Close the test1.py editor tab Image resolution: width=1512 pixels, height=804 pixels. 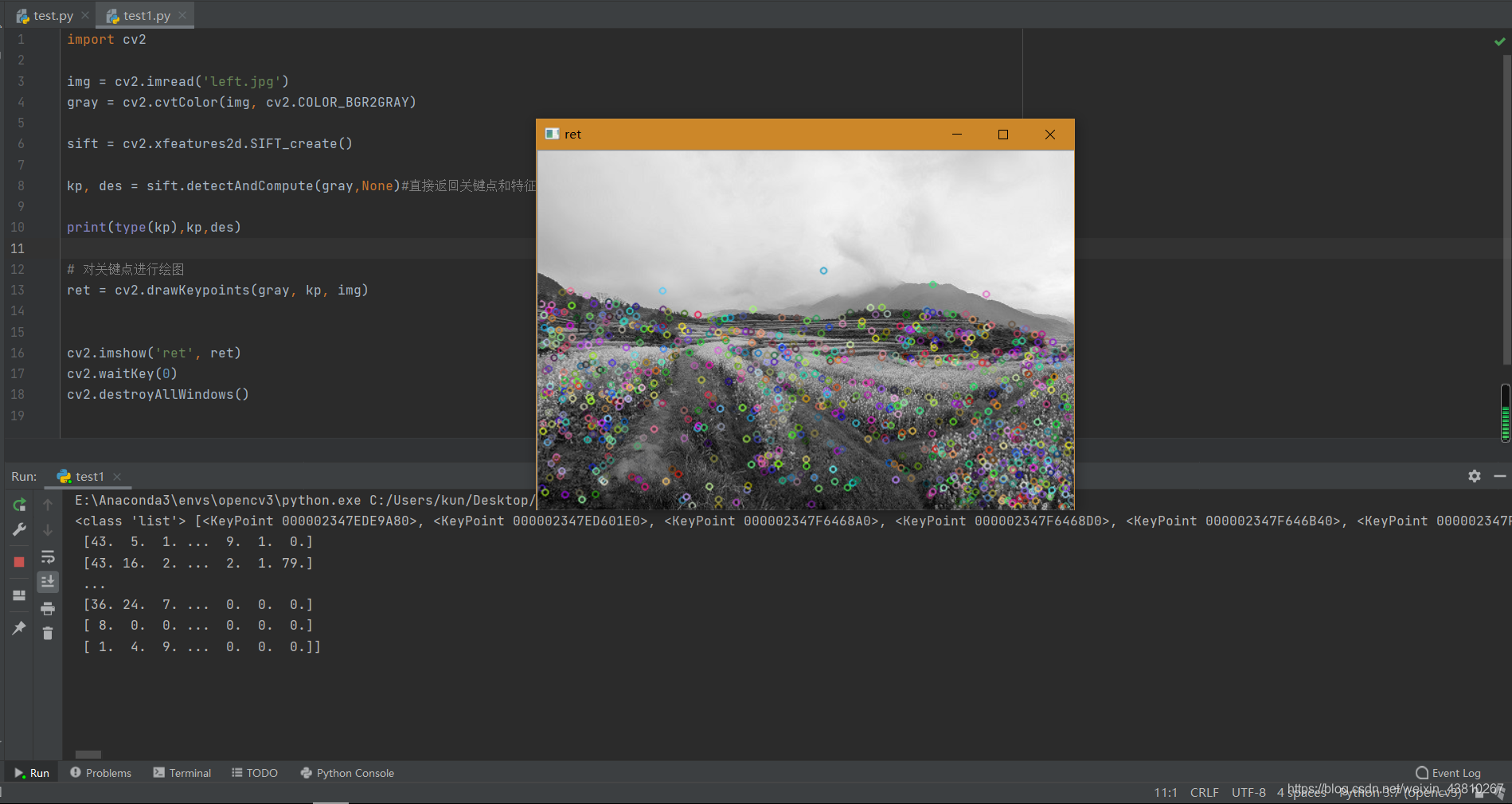tap(182, 15)
